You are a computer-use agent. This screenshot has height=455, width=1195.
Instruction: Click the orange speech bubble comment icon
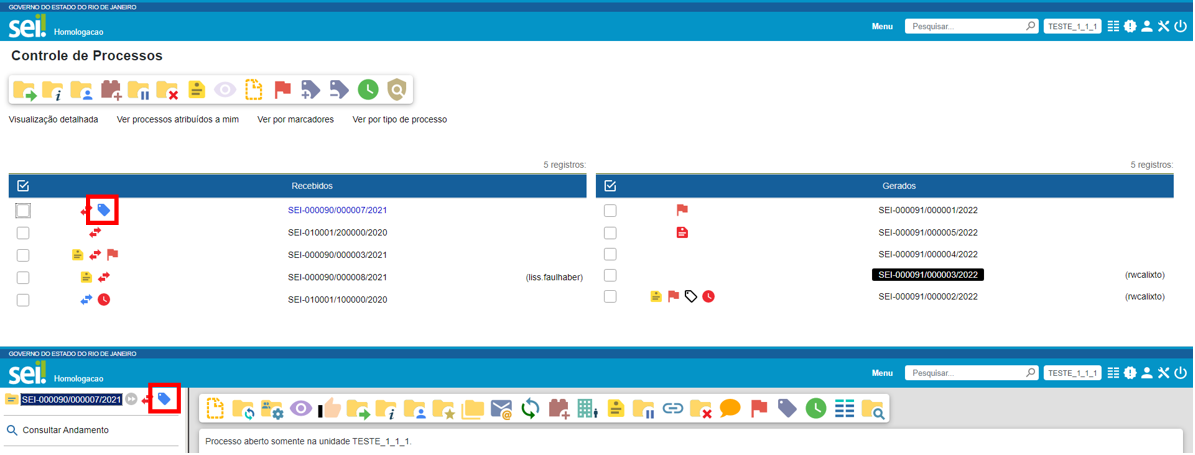tap(730, 408)
